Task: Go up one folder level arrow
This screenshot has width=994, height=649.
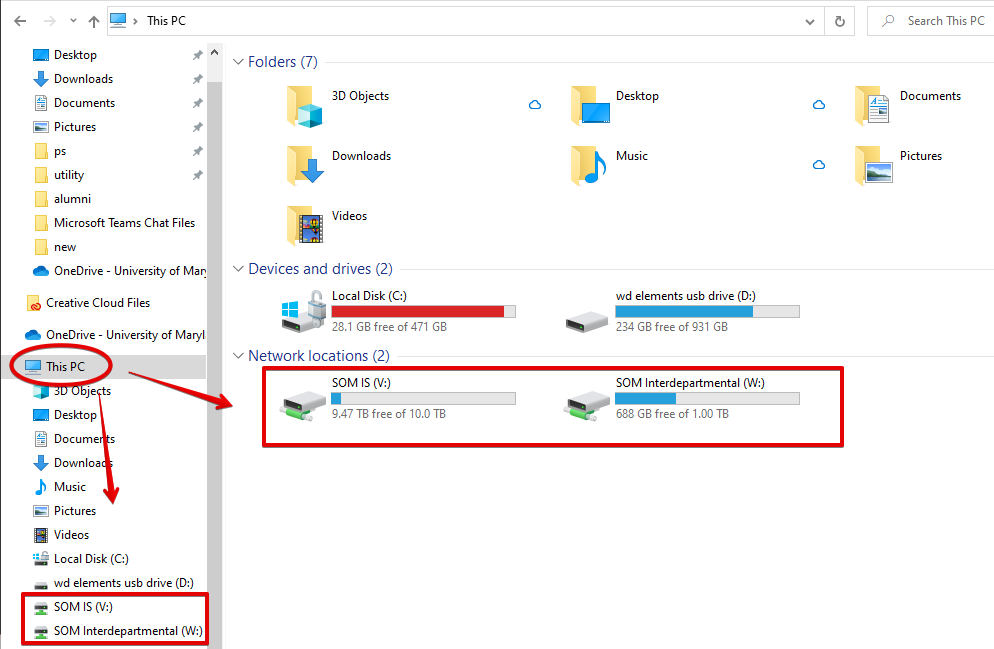Action: 93,21
